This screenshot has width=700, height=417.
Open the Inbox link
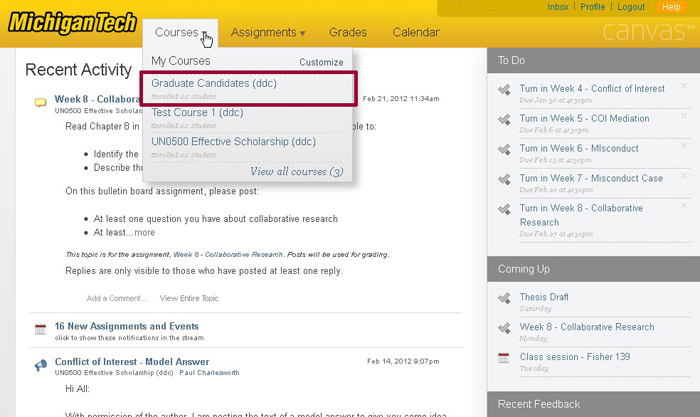(x=558, y=7)
